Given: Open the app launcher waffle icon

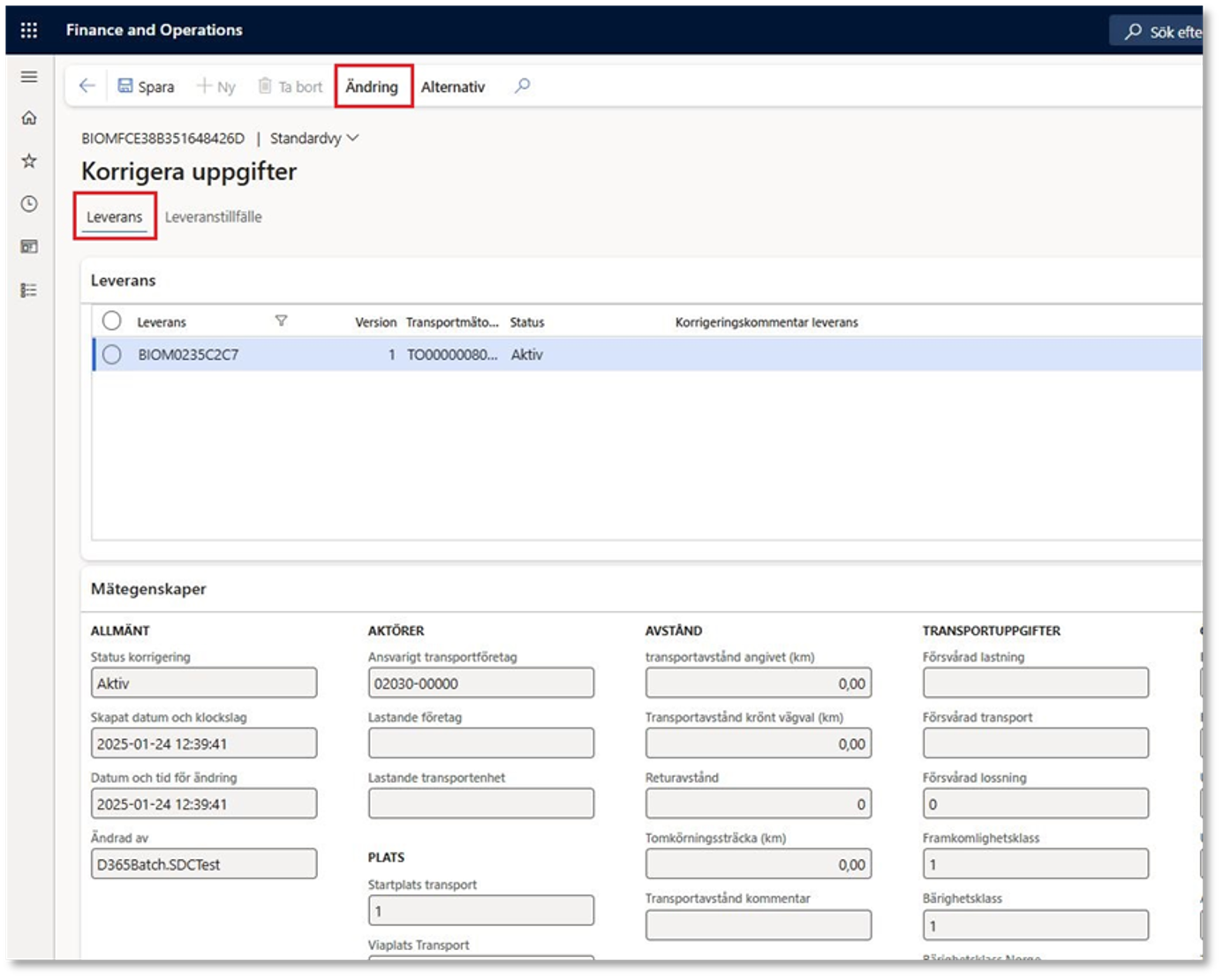Looking at the screenshot, I should pos(29,30).
